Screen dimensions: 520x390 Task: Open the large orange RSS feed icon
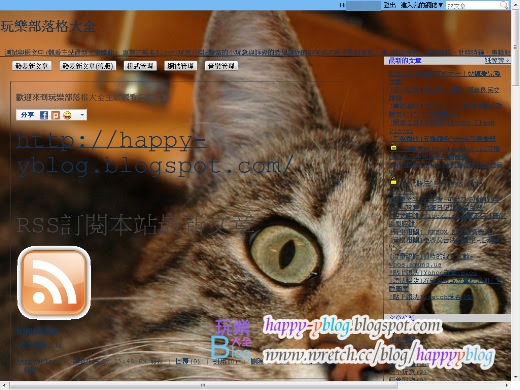click(x=54, y=283)
